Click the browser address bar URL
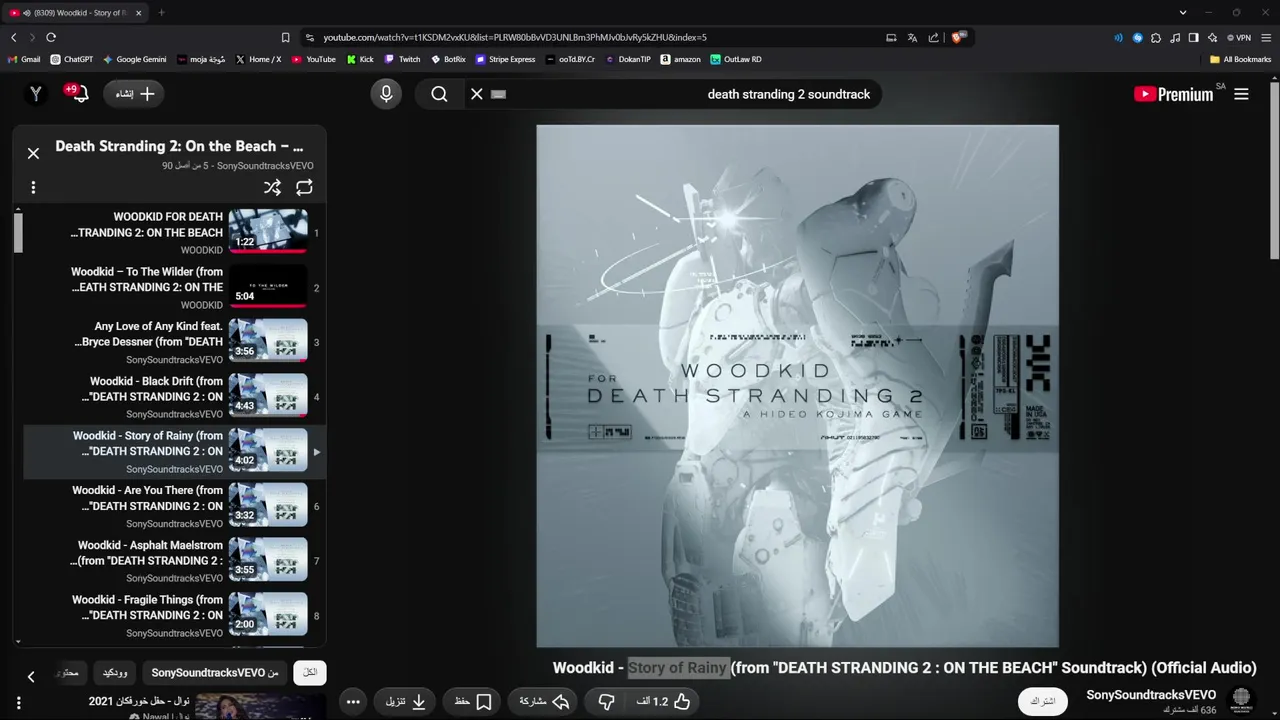The image size is (1280, 720). pos(515,37)
